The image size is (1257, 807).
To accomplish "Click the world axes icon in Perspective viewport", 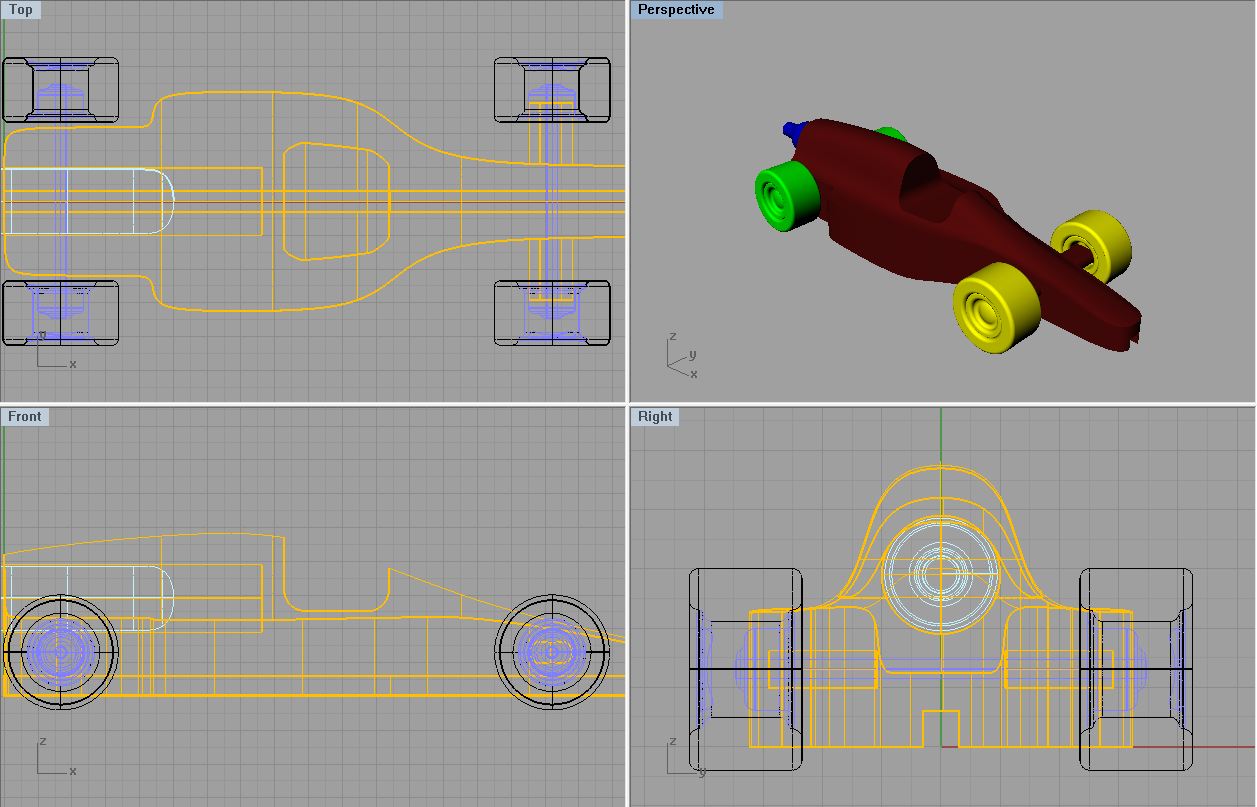I will pyautogui.click(x=680, y=356).
